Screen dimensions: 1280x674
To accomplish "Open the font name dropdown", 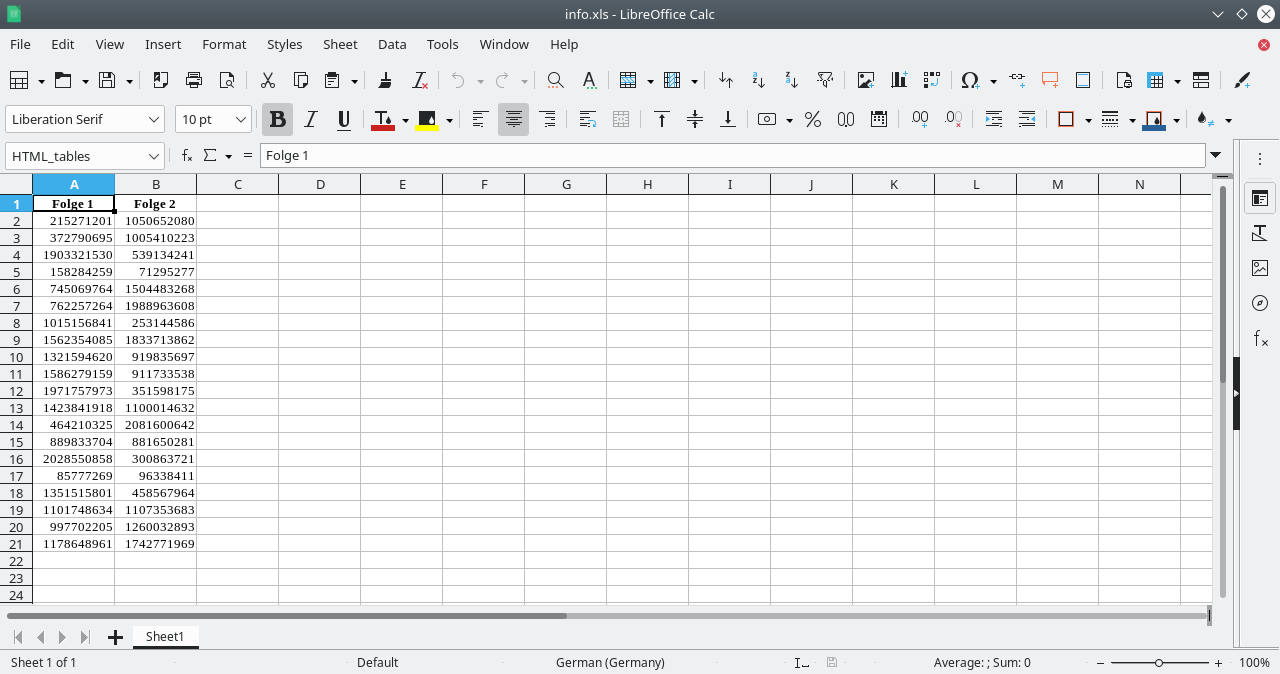I will click(154, 120).
